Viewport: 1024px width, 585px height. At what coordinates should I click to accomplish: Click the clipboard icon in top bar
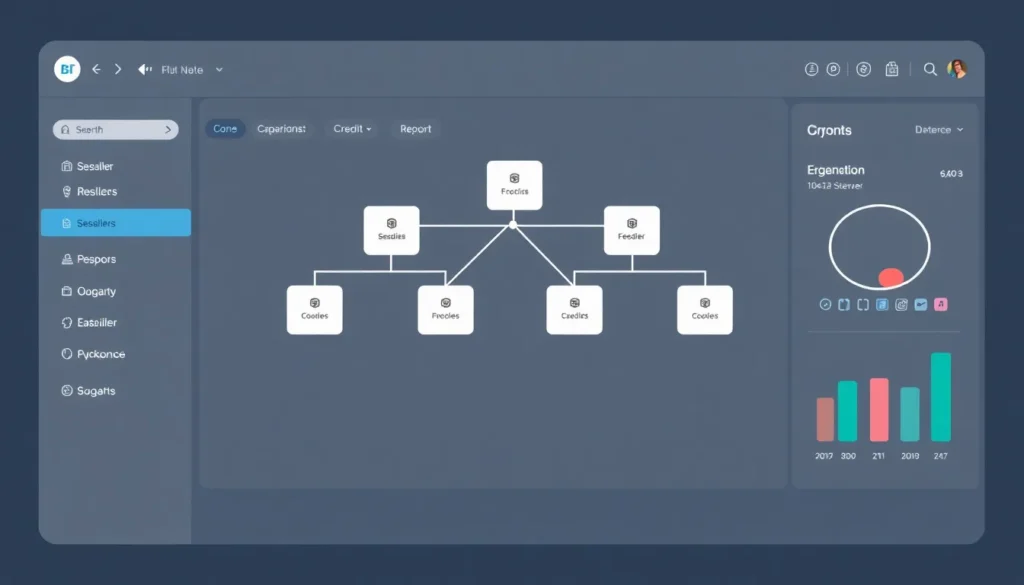tap(892, 69)
